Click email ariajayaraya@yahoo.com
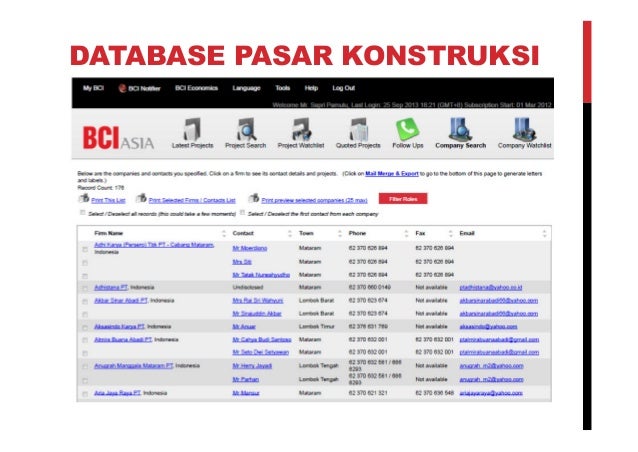 coord(491,393)
